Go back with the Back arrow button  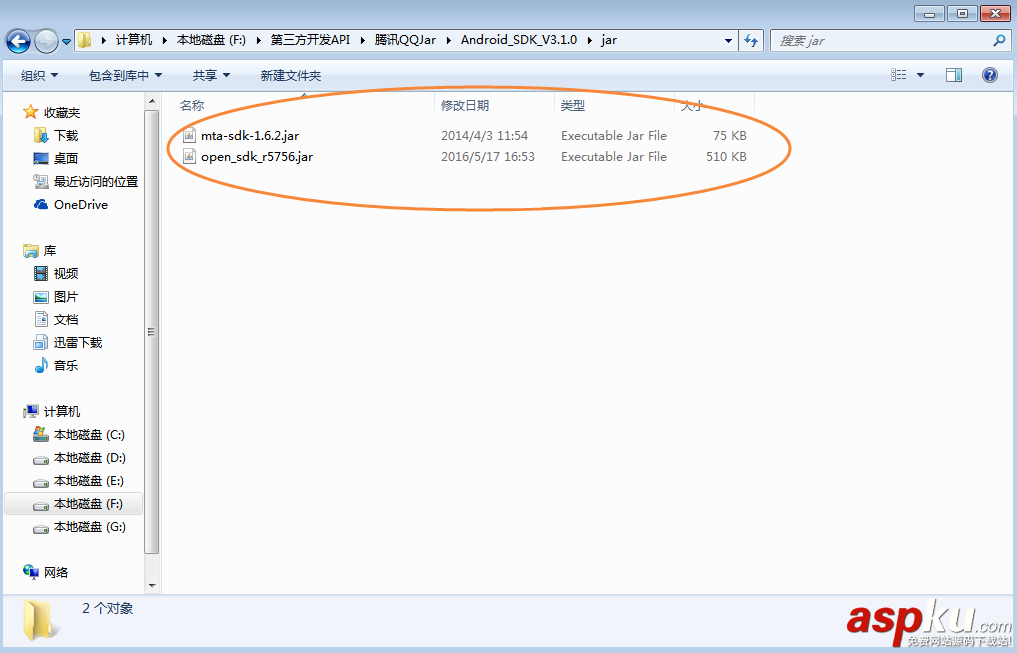[x=18, y=42]
